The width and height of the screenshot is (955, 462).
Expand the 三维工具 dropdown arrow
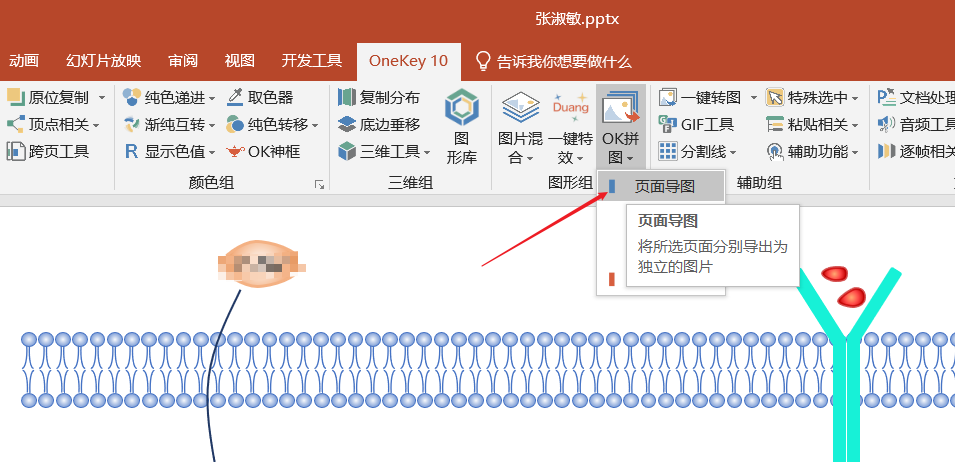pos(427,152)
